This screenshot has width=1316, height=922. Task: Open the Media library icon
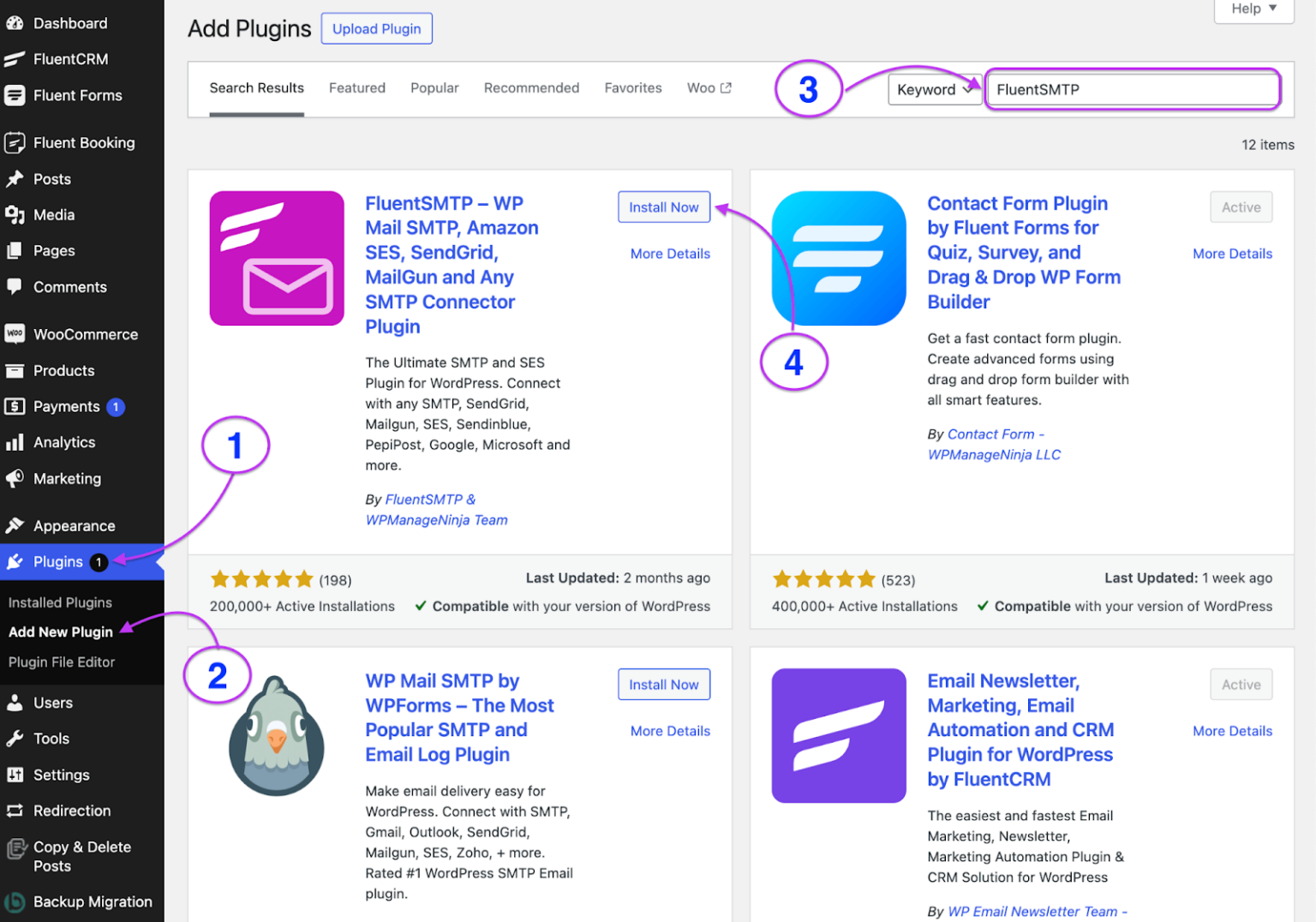16,215
